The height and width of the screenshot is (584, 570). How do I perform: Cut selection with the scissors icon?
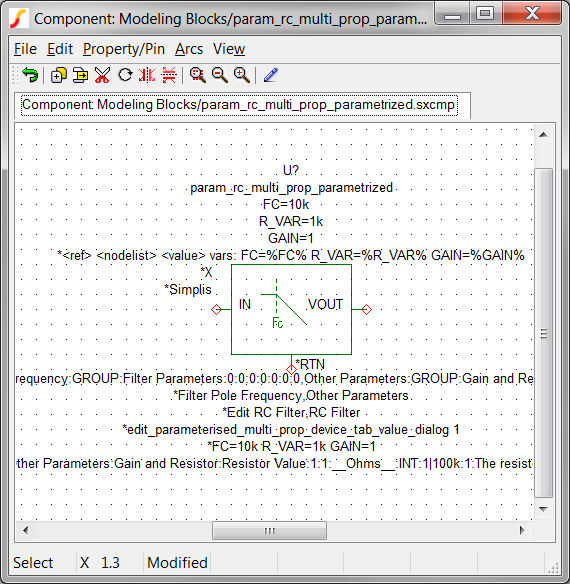[x=102, y=75]
